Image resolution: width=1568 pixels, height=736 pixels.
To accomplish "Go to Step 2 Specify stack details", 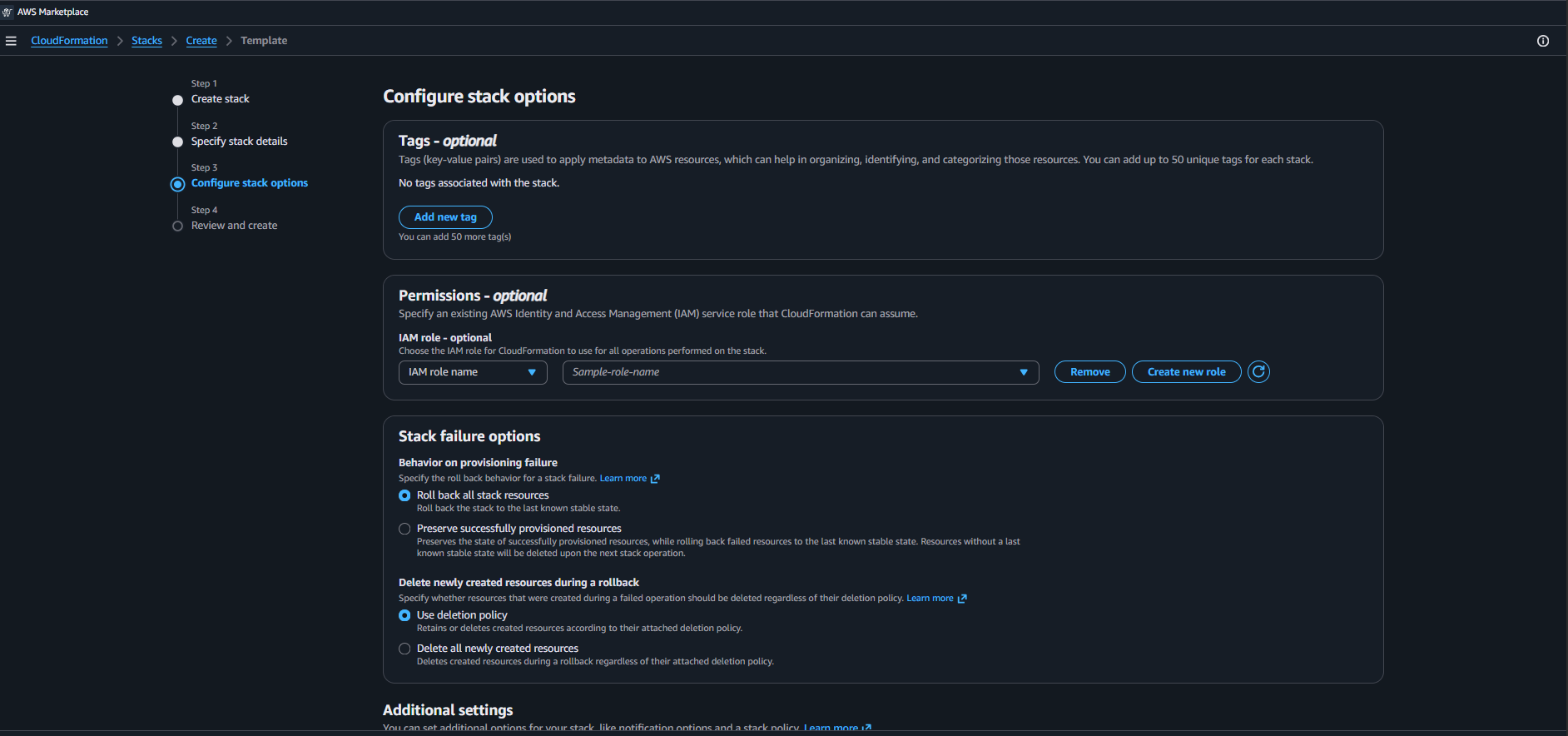I will [x=240, y=142].
